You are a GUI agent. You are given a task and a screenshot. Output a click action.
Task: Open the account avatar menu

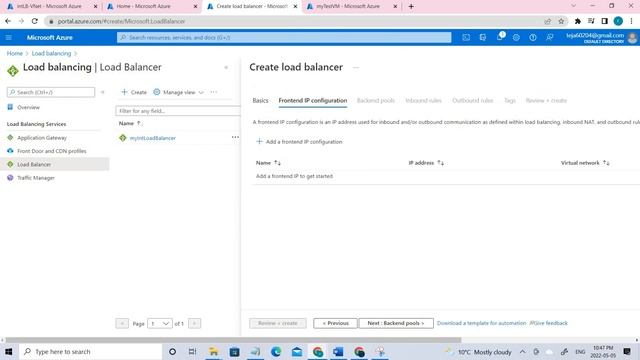(632, 38)
